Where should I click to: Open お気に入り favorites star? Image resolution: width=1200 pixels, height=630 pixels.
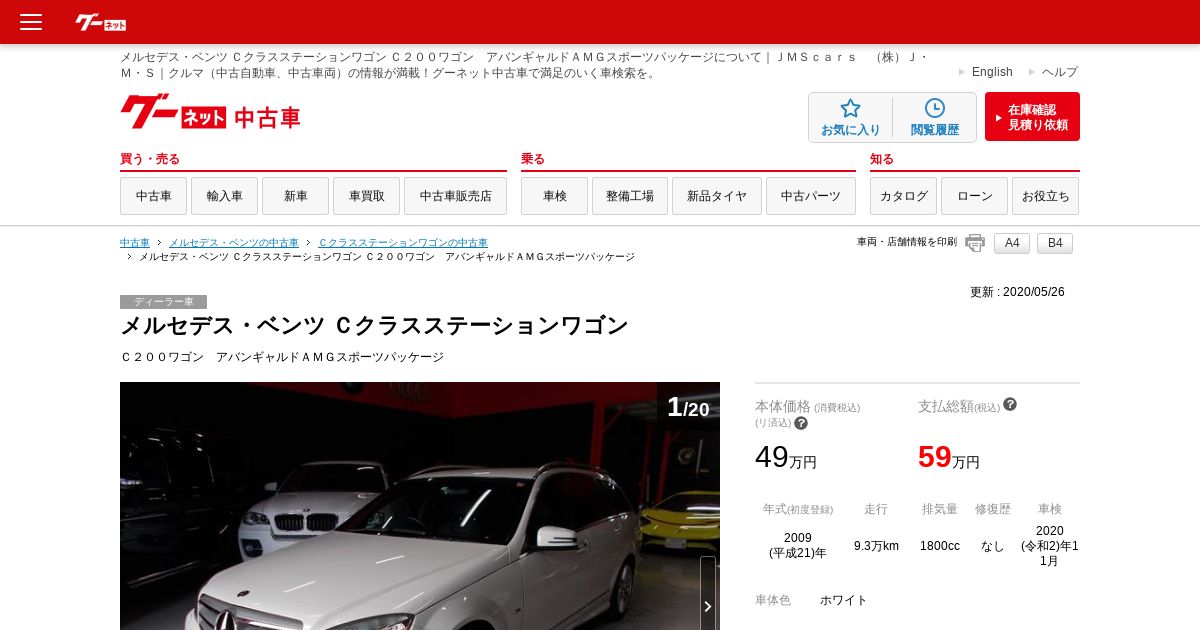851,118
